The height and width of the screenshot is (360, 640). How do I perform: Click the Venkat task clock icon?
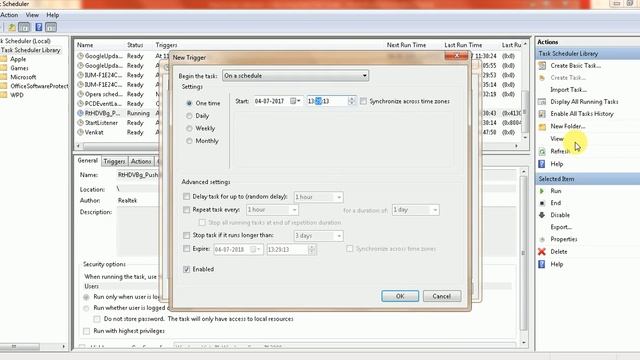[x=80, y=133]
